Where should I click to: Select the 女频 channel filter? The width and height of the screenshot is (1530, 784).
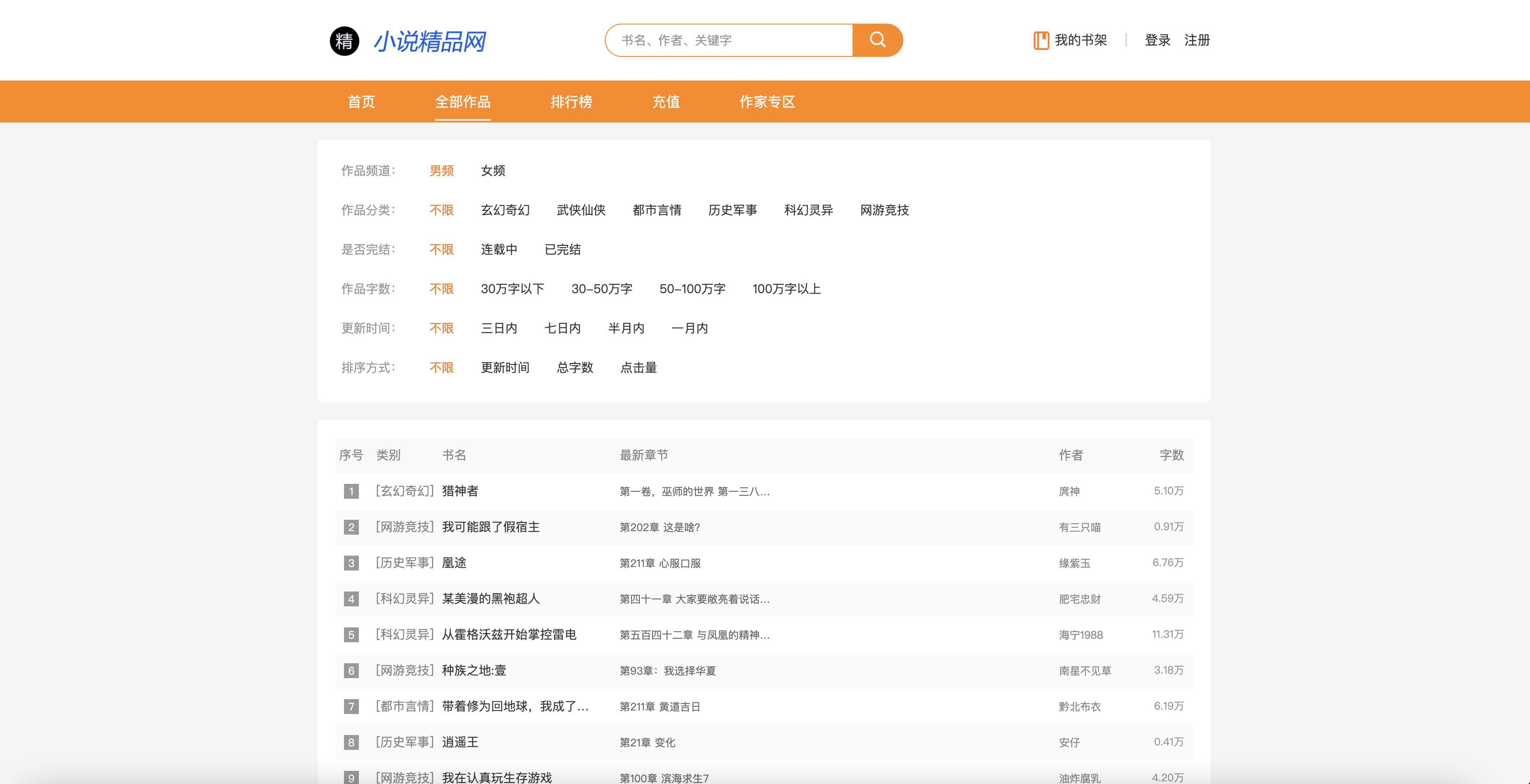tap(492, 171)
